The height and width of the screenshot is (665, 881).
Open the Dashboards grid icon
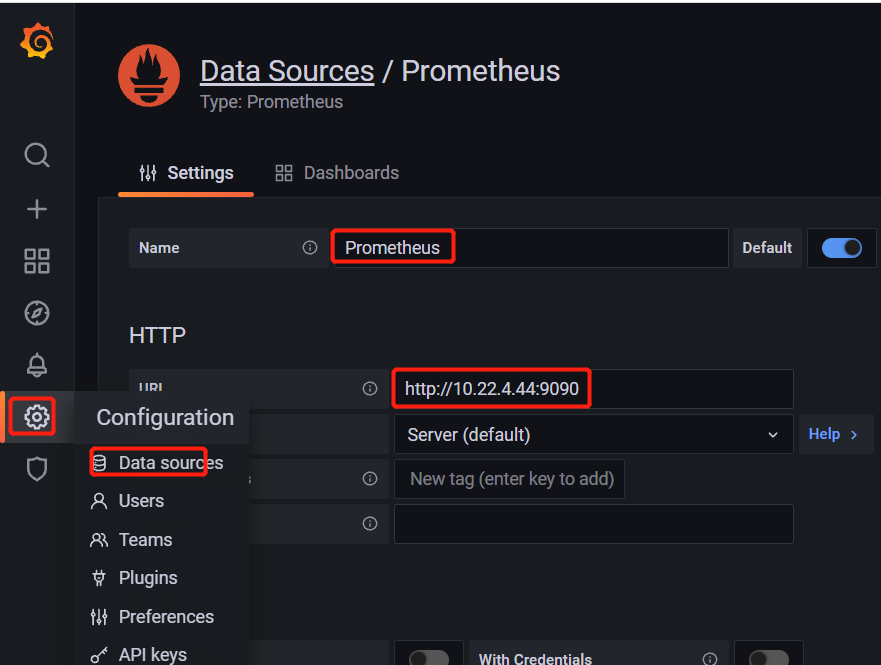tap(36, 261)
